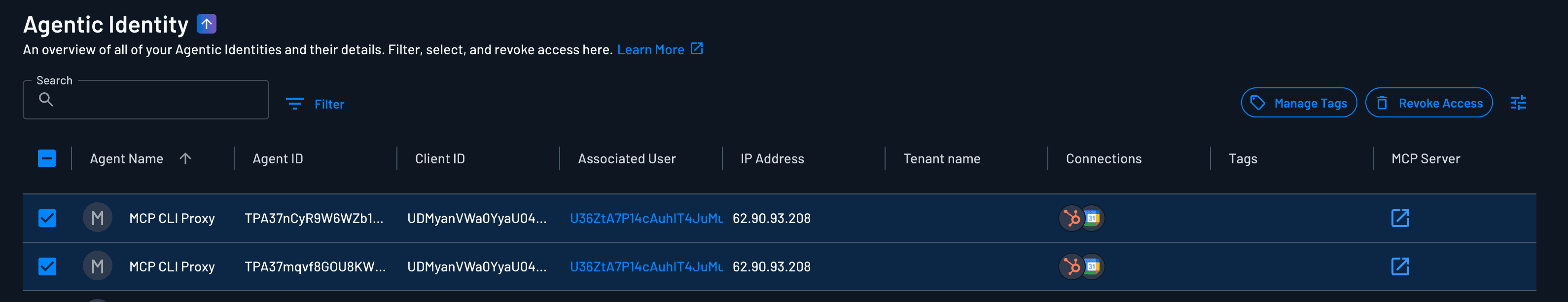Toggle the select-all header checkbox

point(47,159)
